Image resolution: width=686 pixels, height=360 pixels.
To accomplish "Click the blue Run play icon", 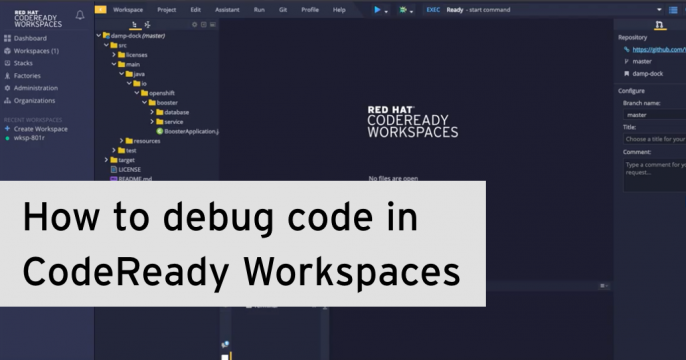I will tap(377, 10).
